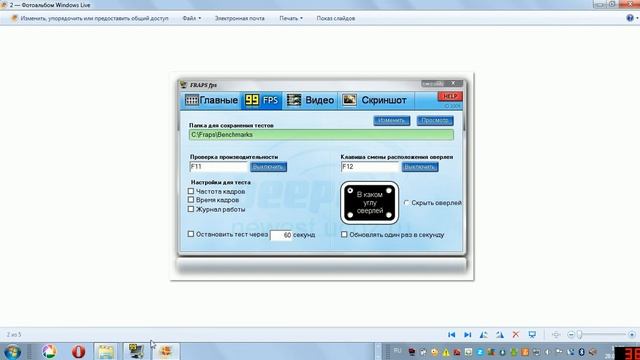This screenshot has width=640, height=360.
Task: Switch to the 99 FPS tab
Action: pos(261,100)
